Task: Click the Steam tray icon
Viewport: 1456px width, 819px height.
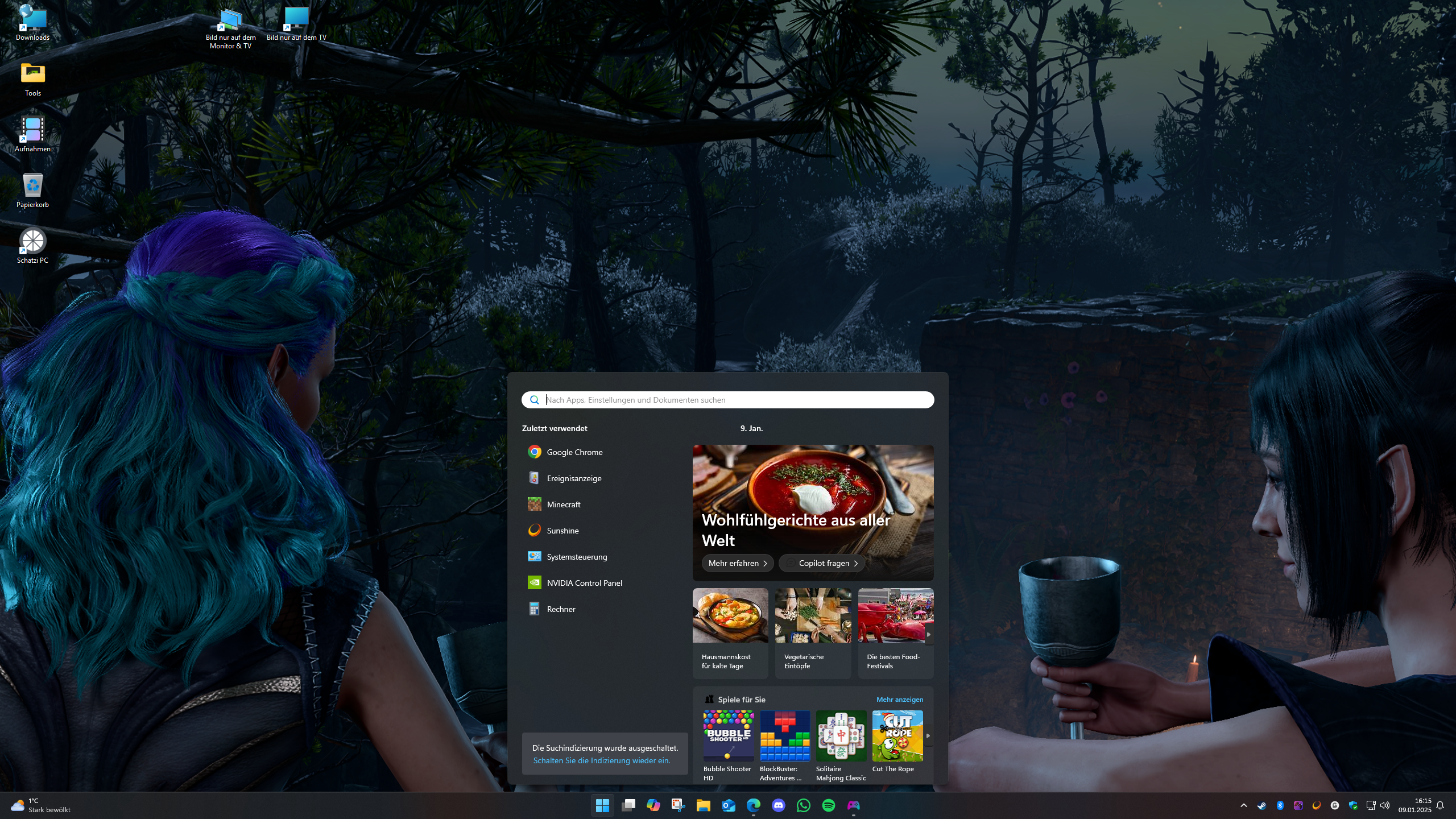Action: coord(1261,805)
